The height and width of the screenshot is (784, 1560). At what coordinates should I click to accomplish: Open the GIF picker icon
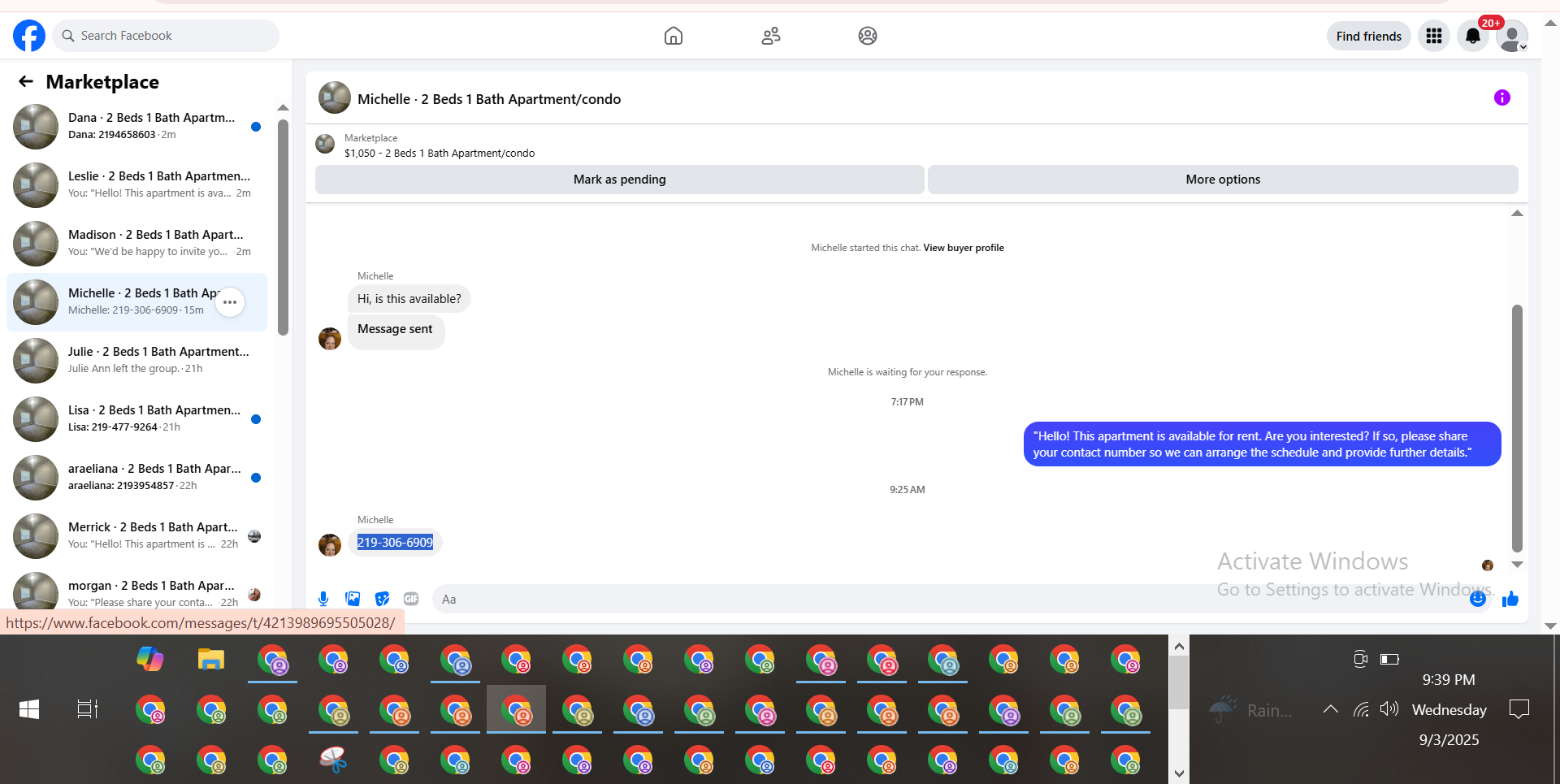[x=411, y=599]
